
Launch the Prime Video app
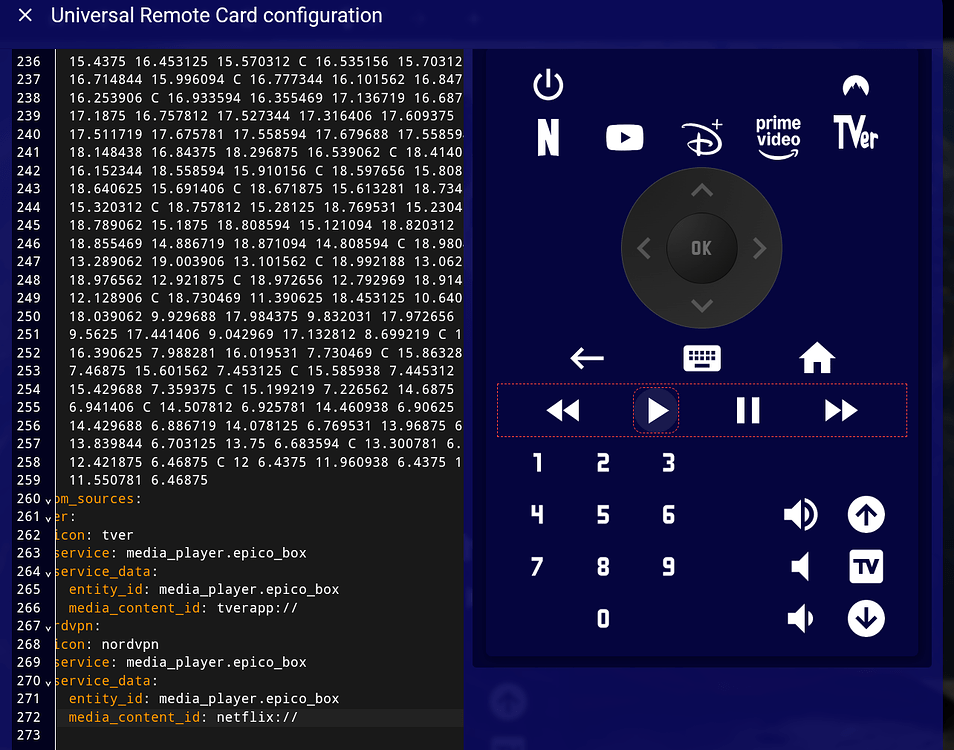[778, 137]
